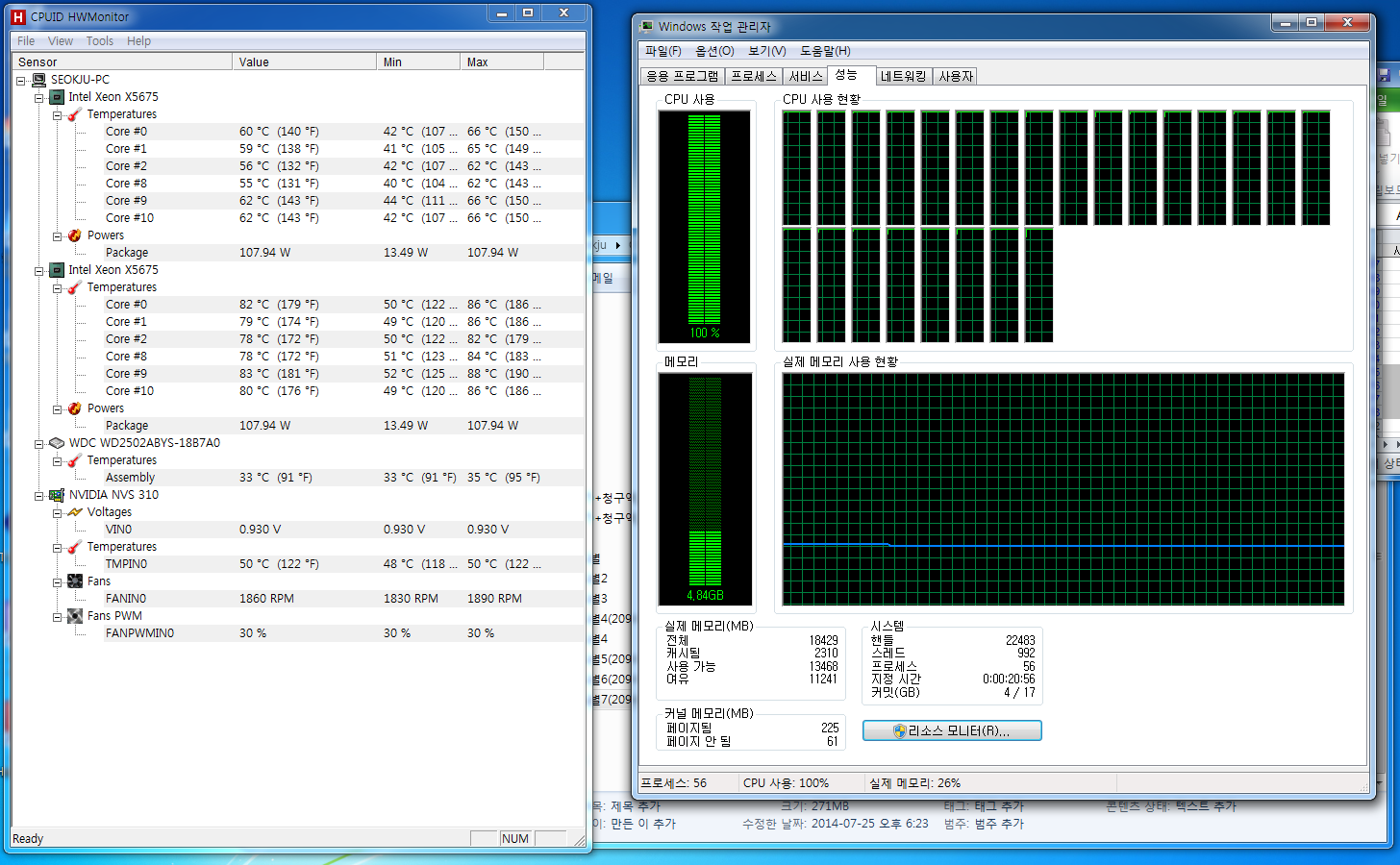Open HWMonitor File menu
Image resolution: width=1400 pixels, height=865 pixels.
[26, 41]
